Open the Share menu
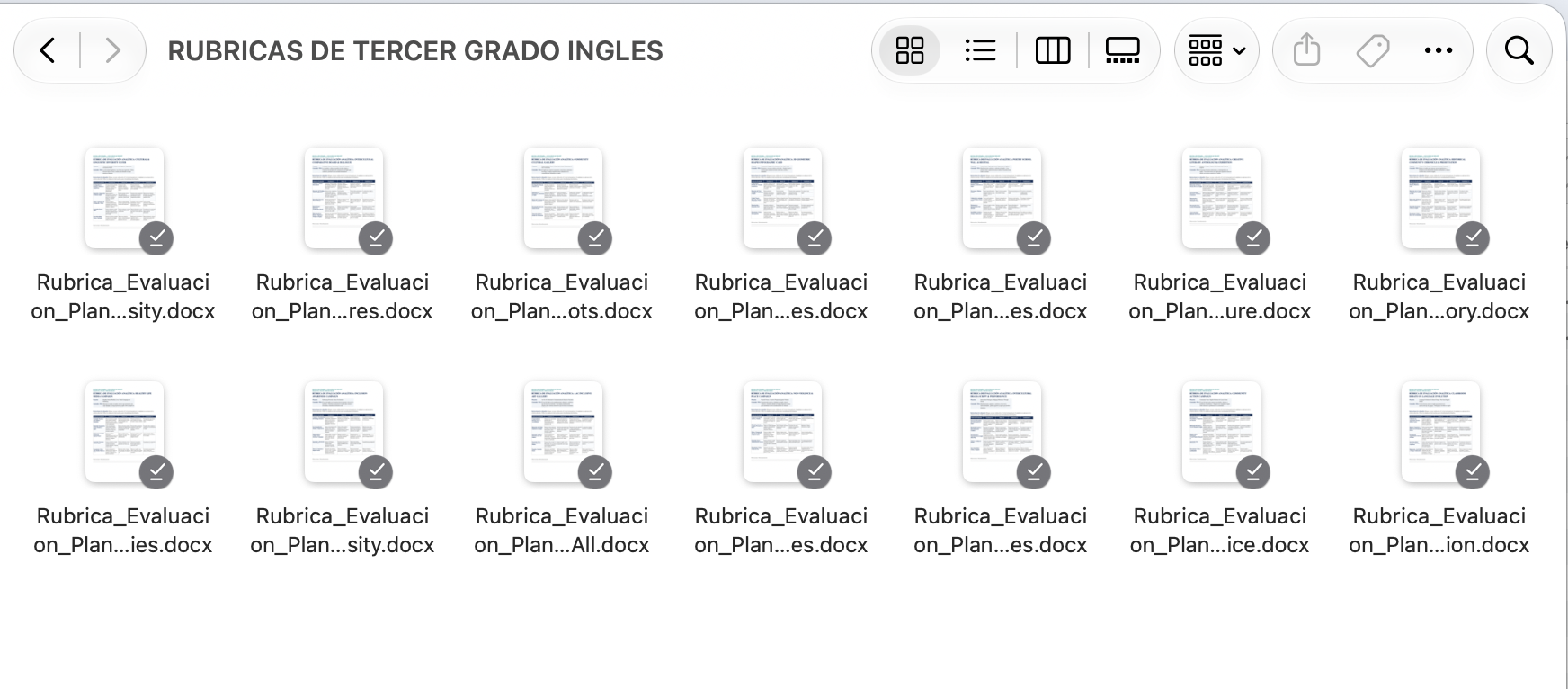The width and height of the screenshot is (1568, 689). click(1306, 50)
